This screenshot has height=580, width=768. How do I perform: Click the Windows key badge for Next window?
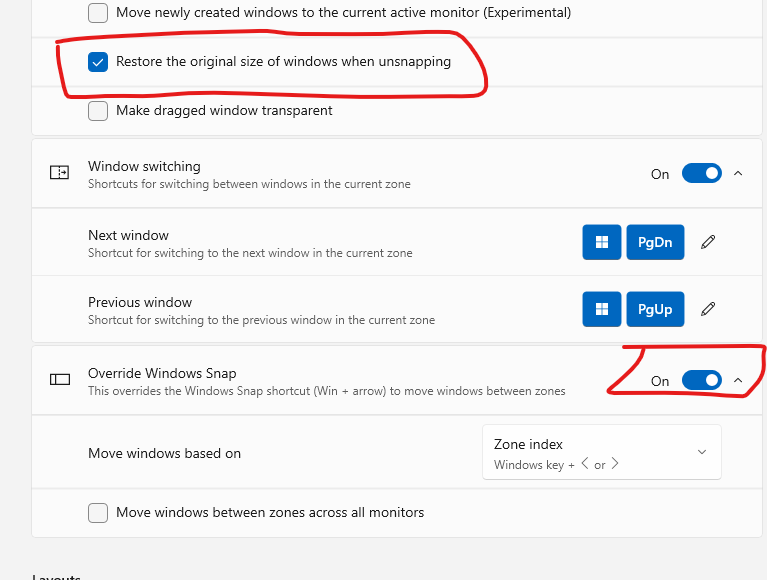click(x=601, y=242)
